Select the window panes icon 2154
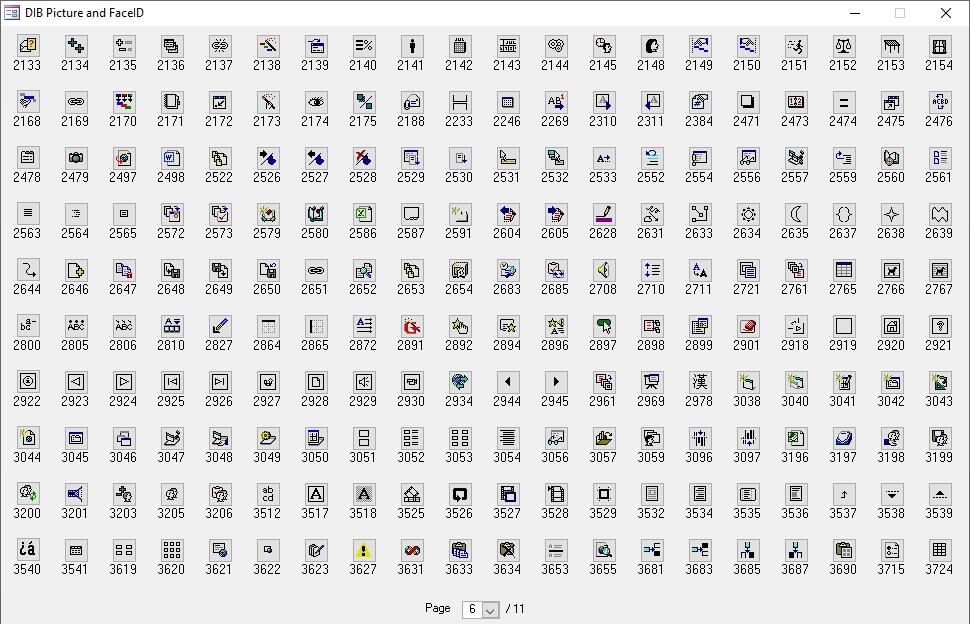 pos(939,46)
